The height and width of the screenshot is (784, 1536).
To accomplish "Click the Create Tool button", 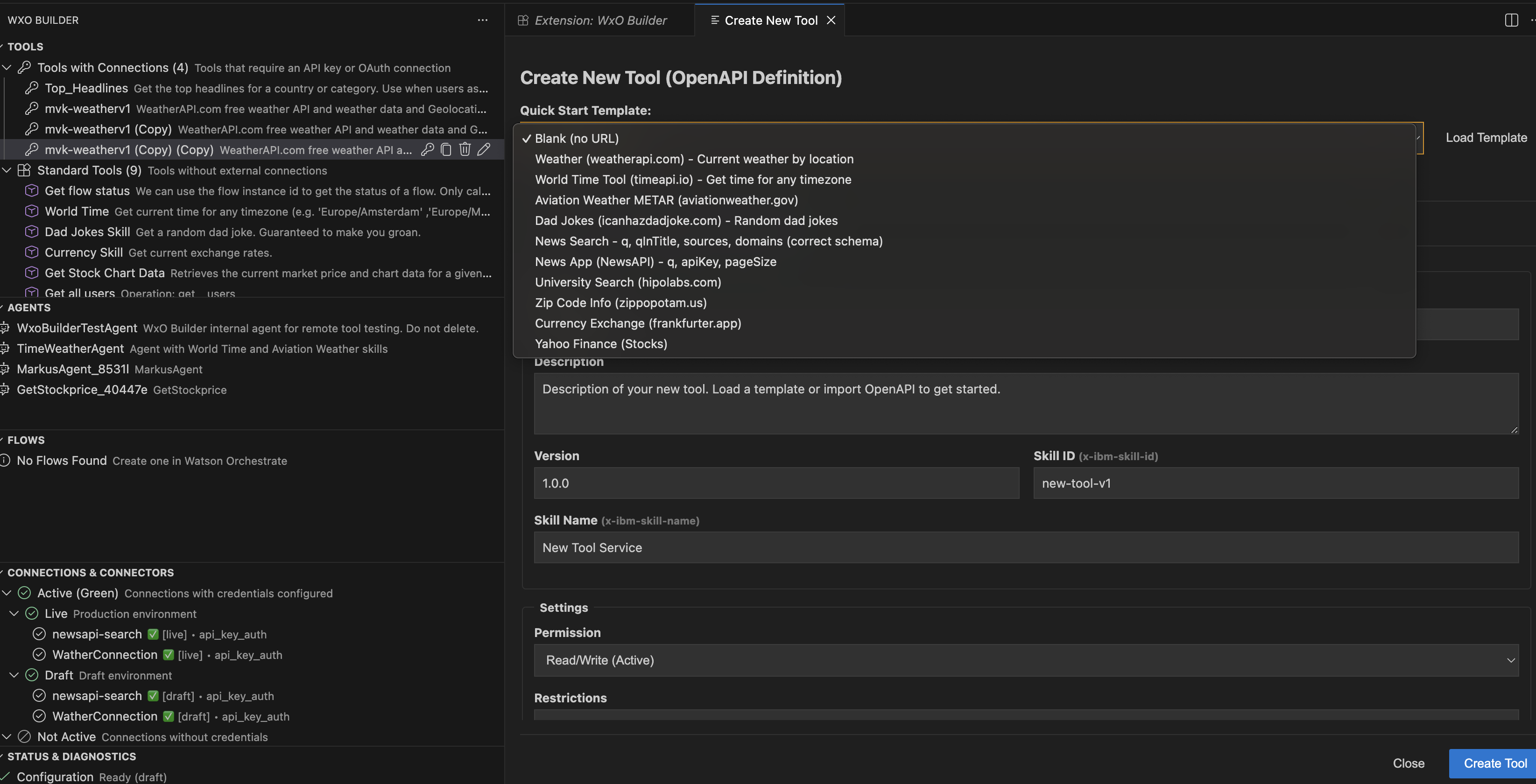I will pos(1494,763).
